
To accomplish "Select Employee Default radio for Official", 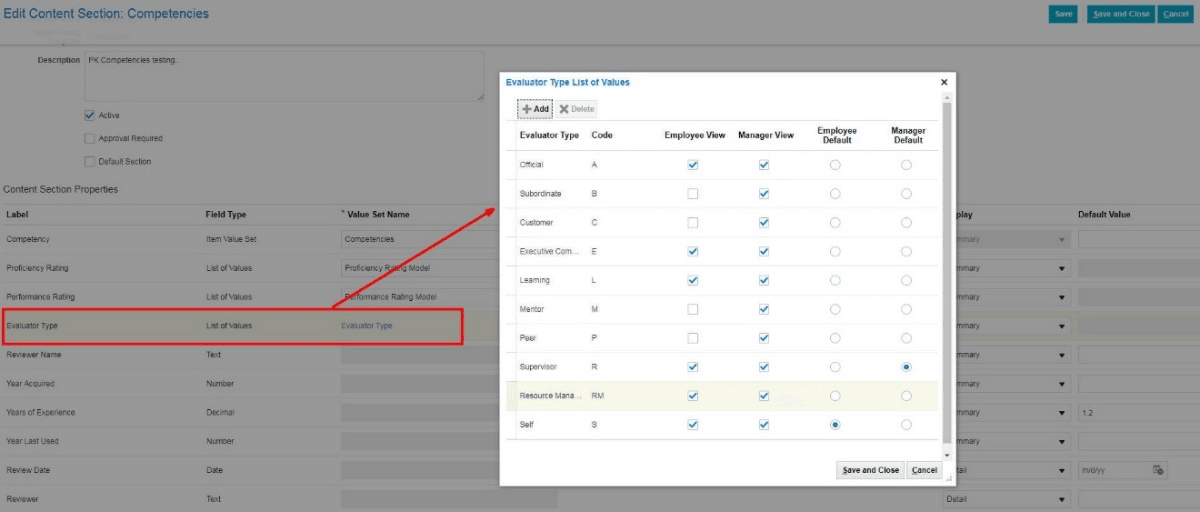I will tap(835, 165).
